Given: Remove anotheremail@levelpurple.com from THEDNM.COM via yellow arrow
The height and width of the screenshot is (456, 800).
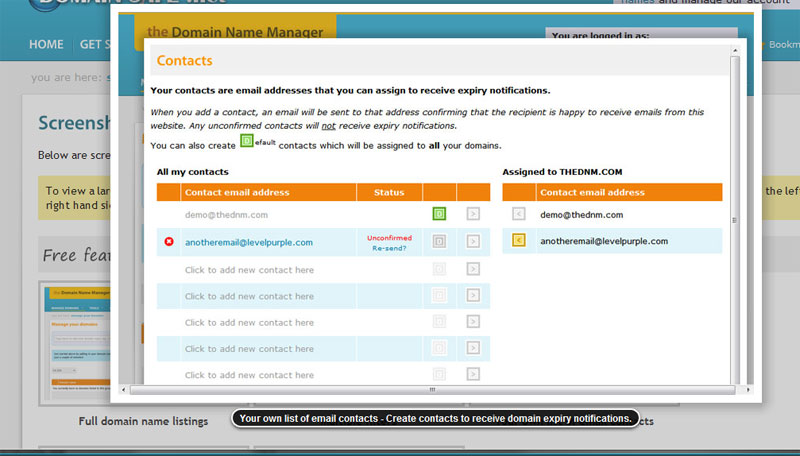Looking at the screenshot, I should [518, 241].
